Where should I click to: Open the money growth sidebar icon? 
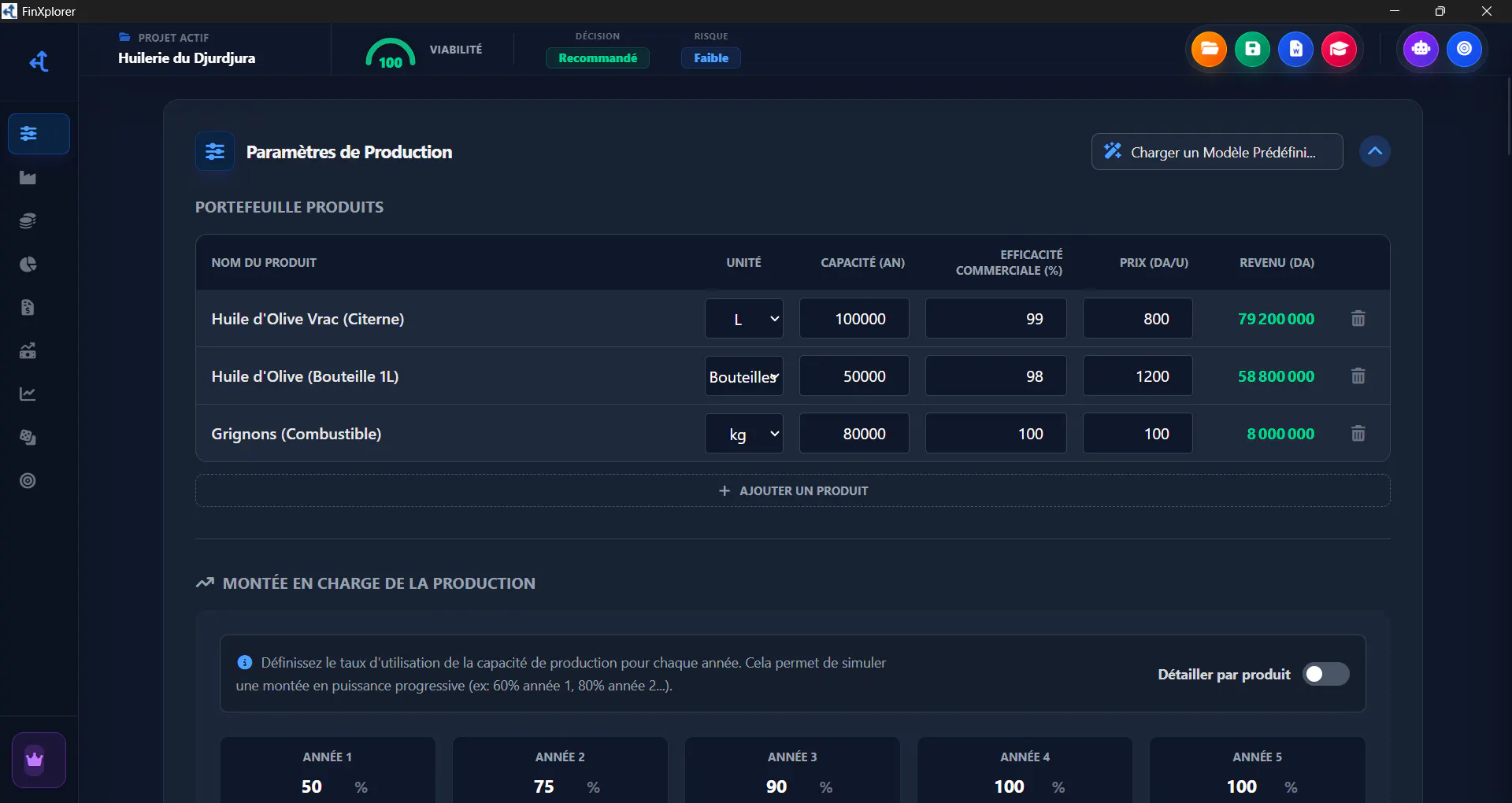pyautogui.click(x=28, y=351)
